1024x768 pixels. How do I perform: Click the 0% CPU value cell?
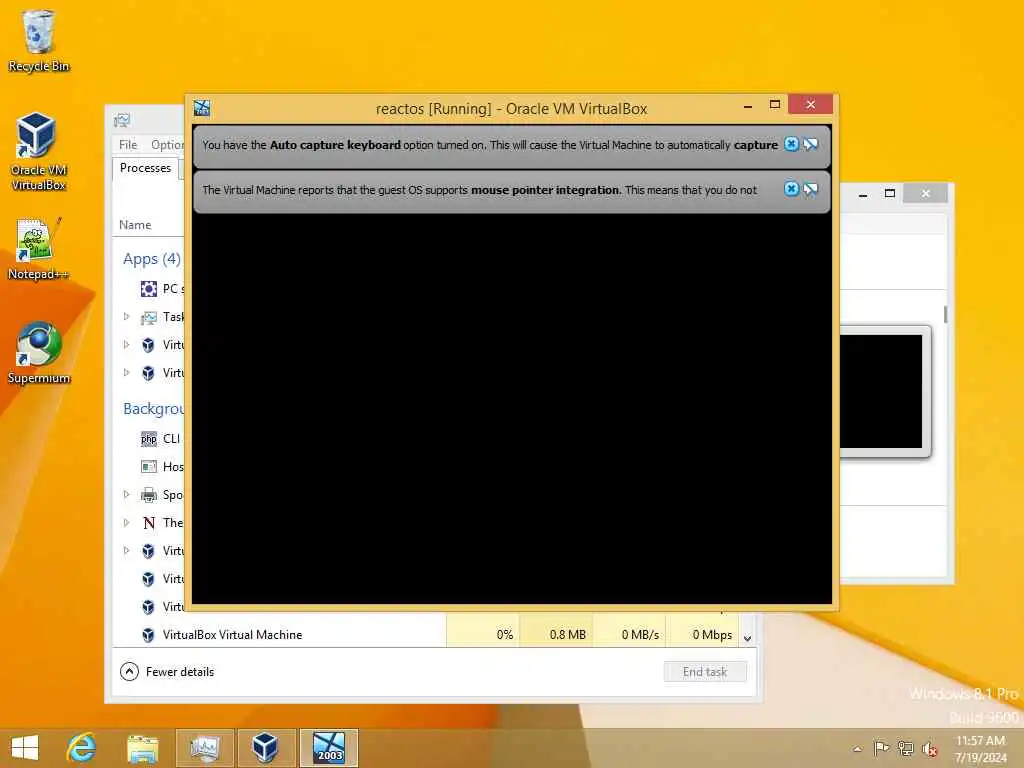(x=483, y=634)
